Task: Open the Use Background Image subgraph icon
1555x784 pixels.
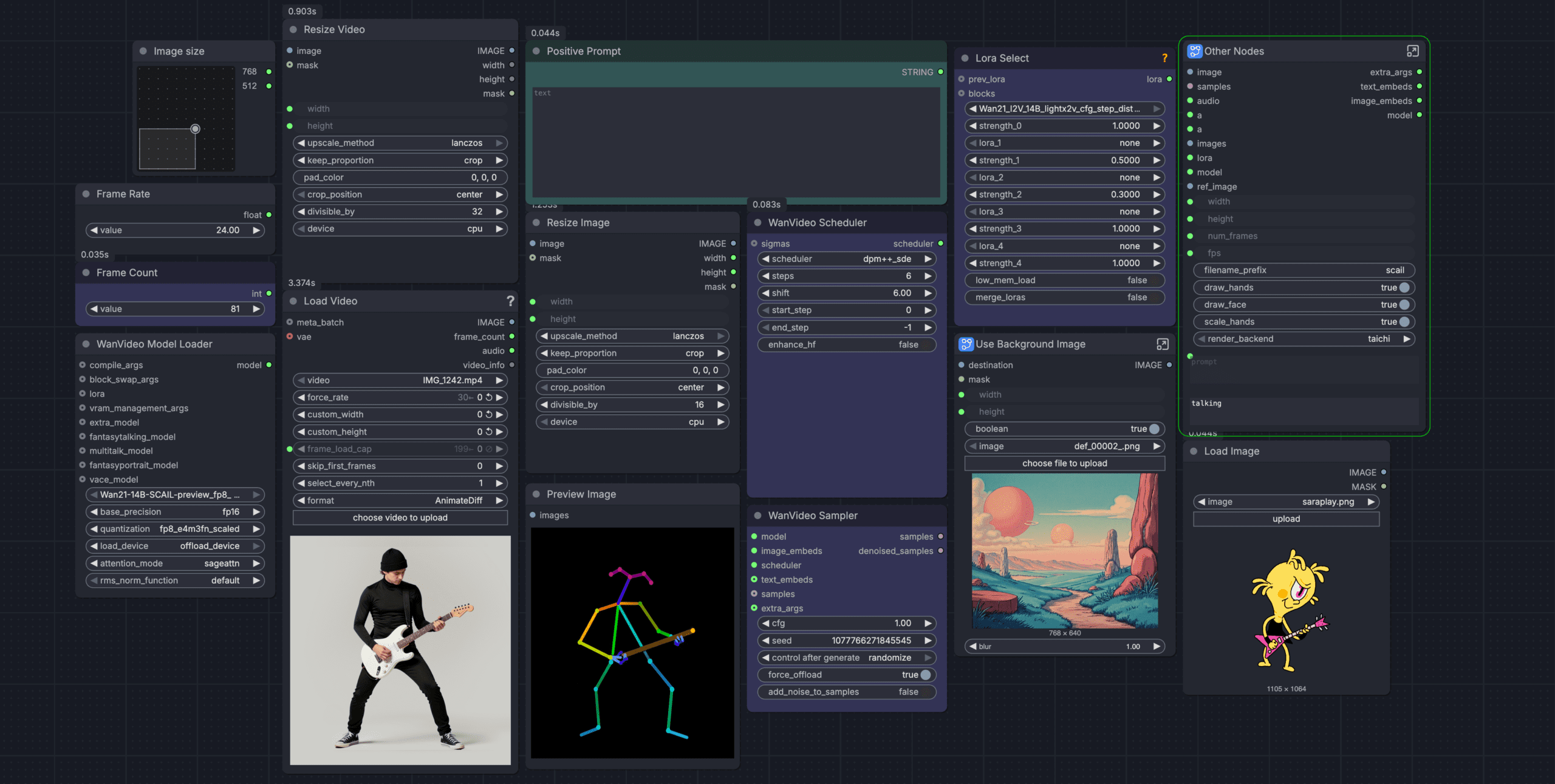Action: click(x=1162, y=344)
